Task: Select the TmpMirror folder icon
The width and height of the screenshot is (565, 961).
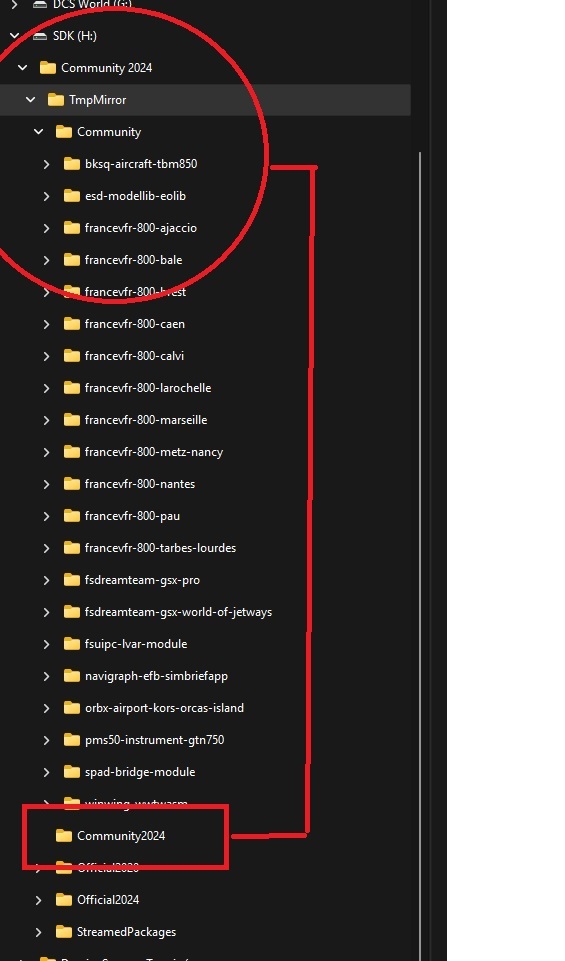Action: click(x=56, y=100)
